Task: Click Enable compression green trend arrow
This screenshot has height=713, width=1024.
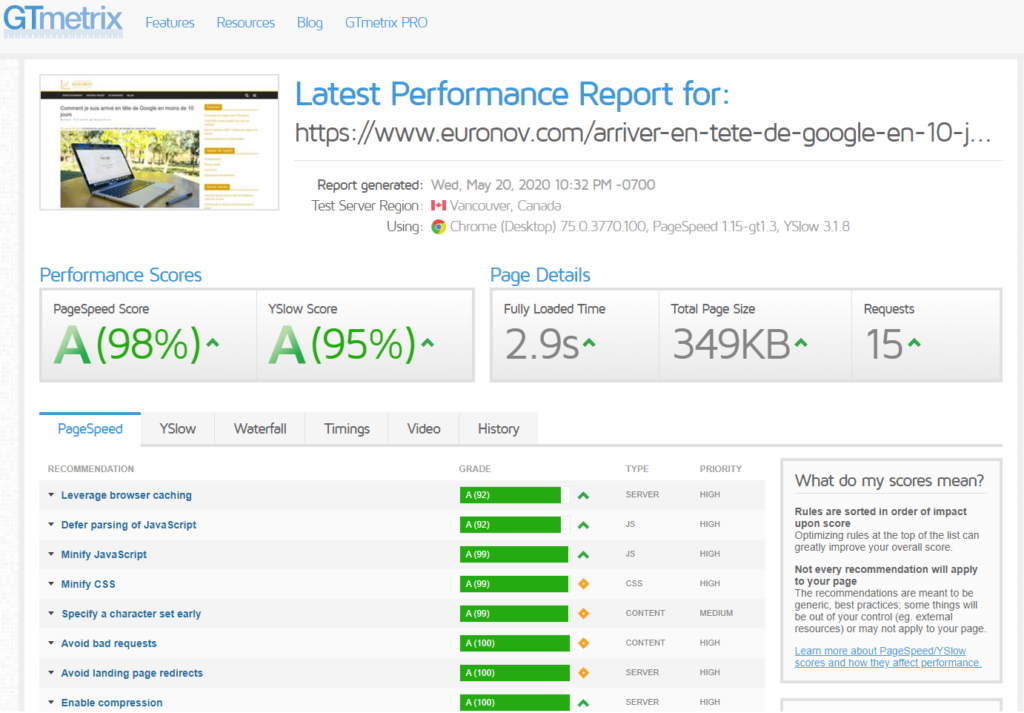Action: 584,703
